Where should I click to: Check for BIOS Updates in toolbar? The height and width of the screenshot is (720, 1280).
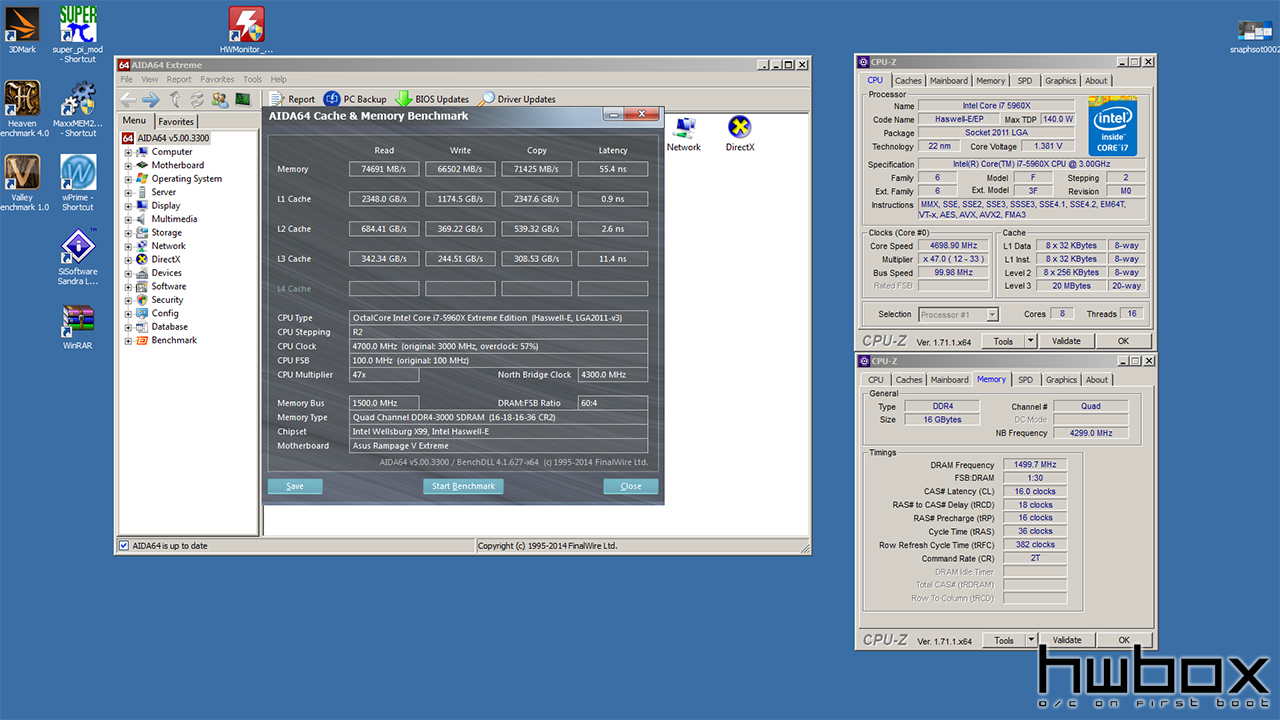432,99
